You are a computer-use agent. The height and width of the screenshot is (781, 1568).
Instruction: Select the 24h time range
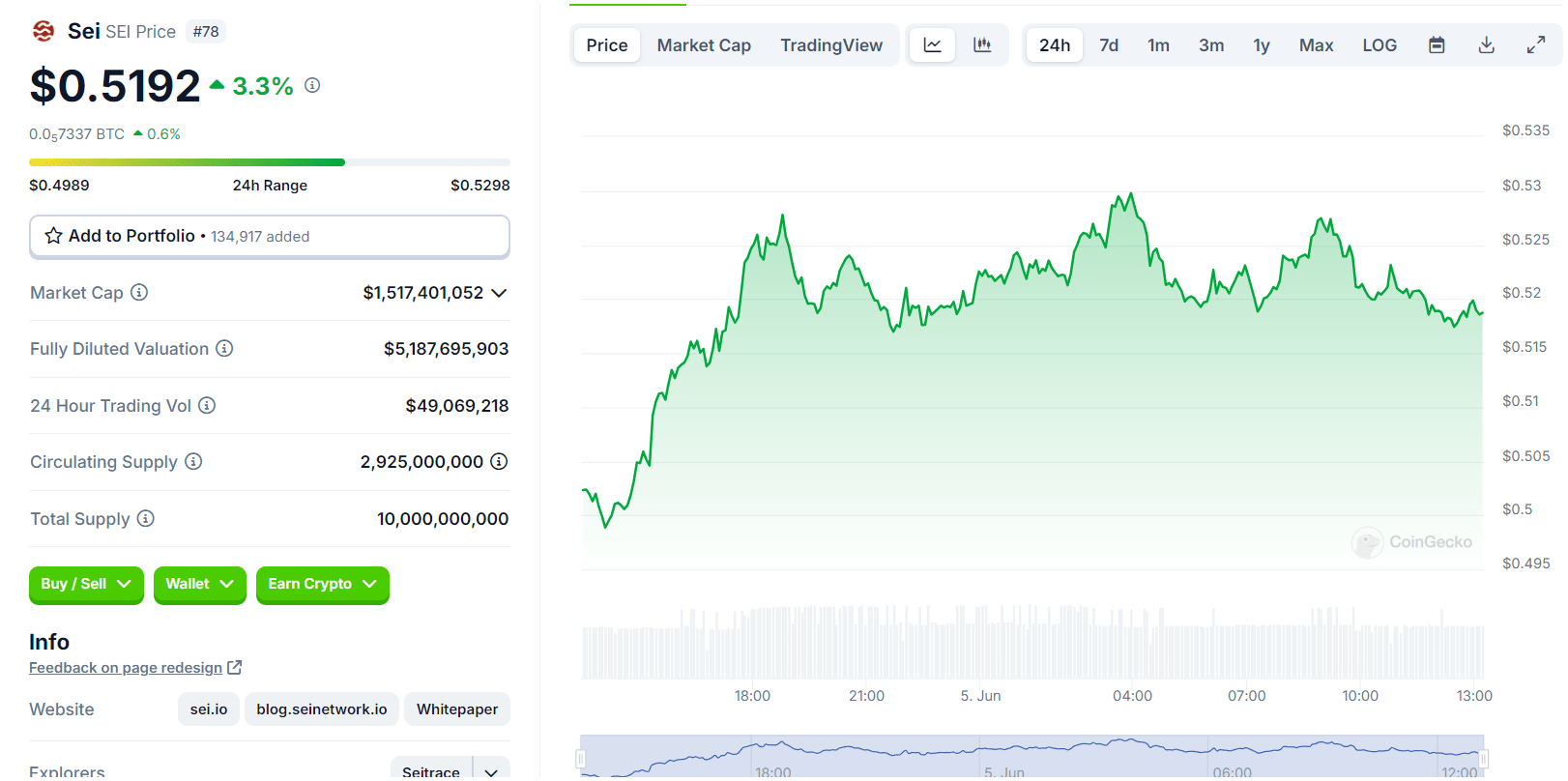1055,45
